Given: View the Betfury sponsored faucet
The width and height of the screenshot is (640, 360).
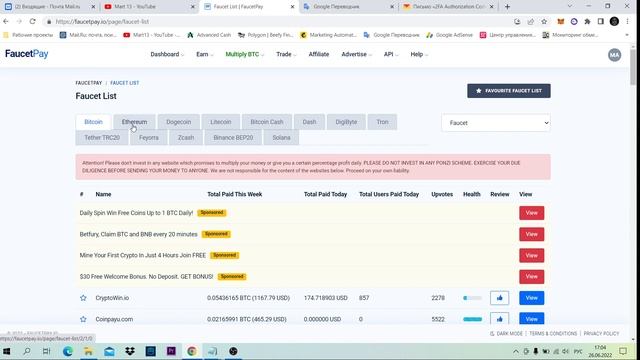Looking at the screenshot, I should coord(531,234).
